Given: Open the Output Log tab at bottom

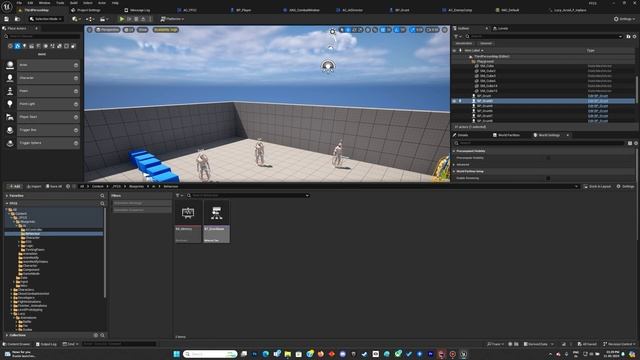Looking at the screenshot, I should coord(46,344).
